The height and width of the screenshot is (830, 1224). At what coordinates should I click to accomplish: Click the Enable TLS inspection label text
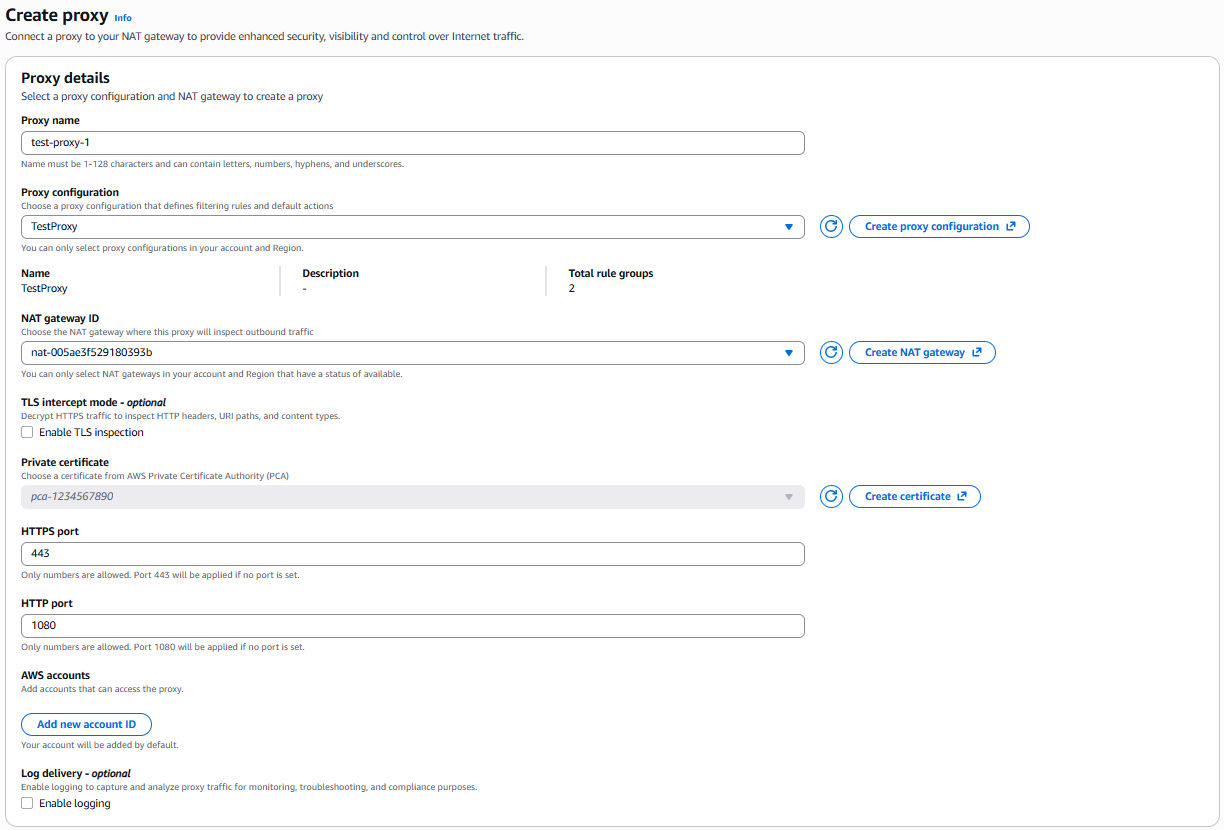click(91, 433)
